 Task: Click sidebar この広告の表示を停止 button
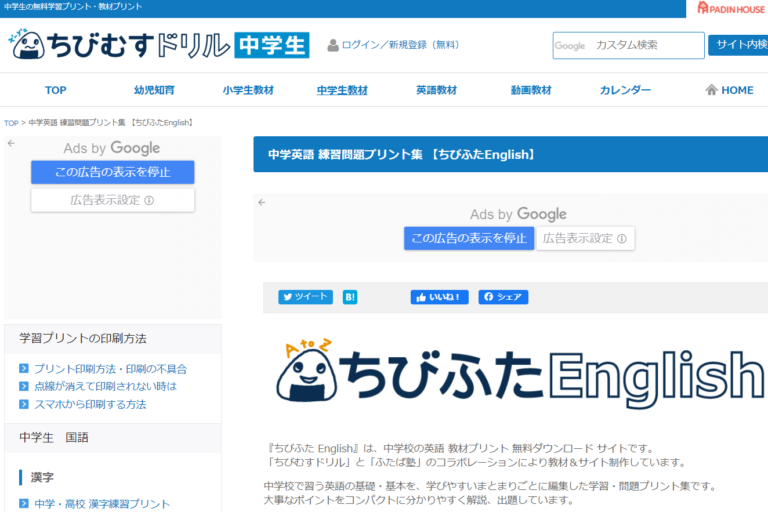point(113,172)
